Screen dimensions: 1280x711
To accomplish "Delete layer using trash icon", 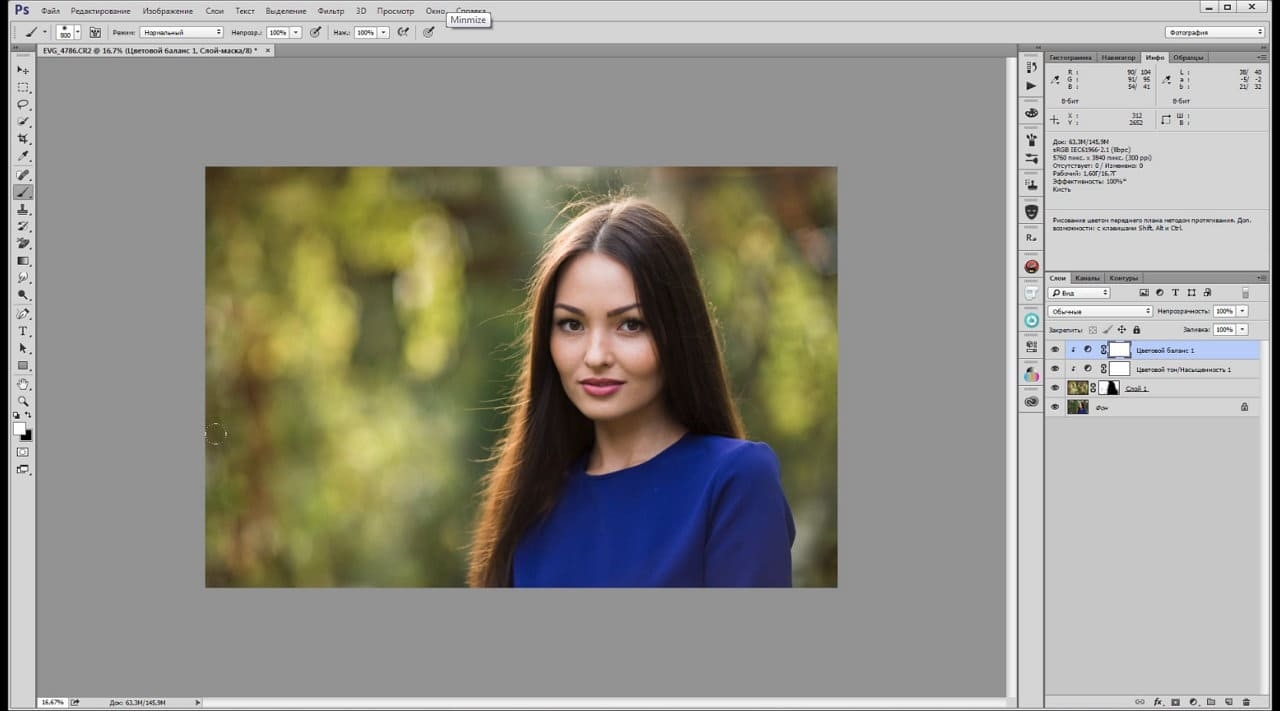I will point(1244,702).
